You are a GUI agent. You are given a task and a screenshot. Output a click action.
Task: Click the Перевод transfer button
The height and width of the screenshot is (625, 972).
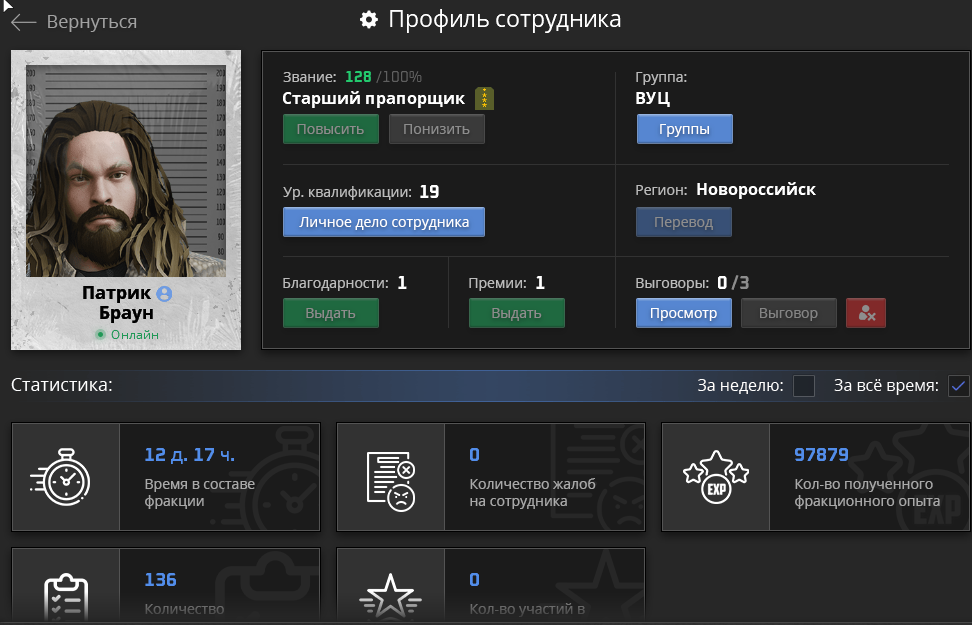point(684,222)
